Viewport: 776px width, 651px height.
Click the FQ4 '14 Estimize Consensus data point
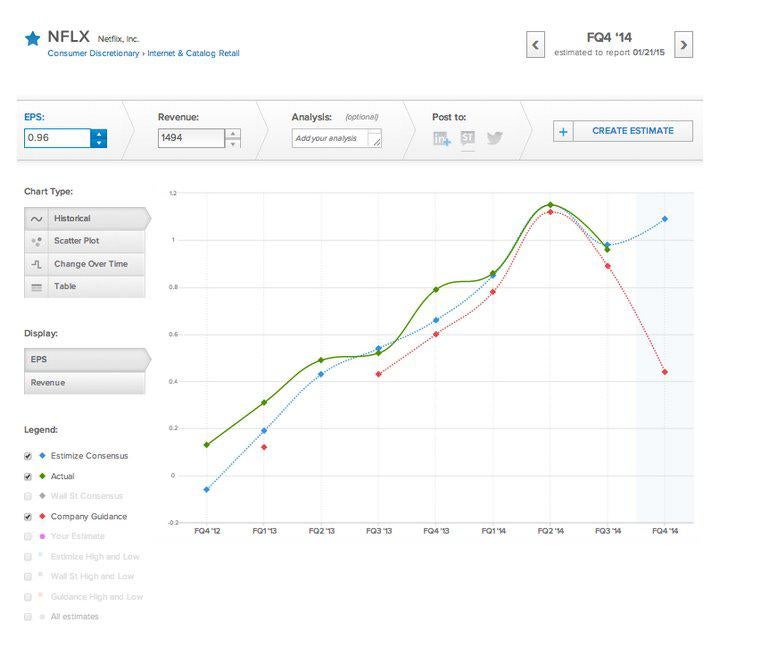coord(665,219)
